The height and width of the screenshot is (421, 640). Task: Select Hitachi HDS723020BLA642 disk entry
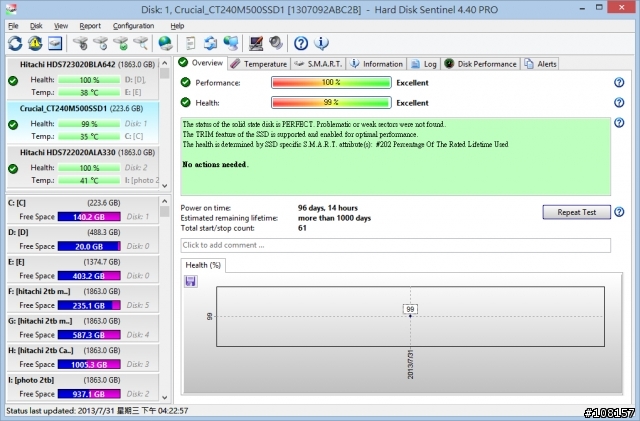[83, 78]
